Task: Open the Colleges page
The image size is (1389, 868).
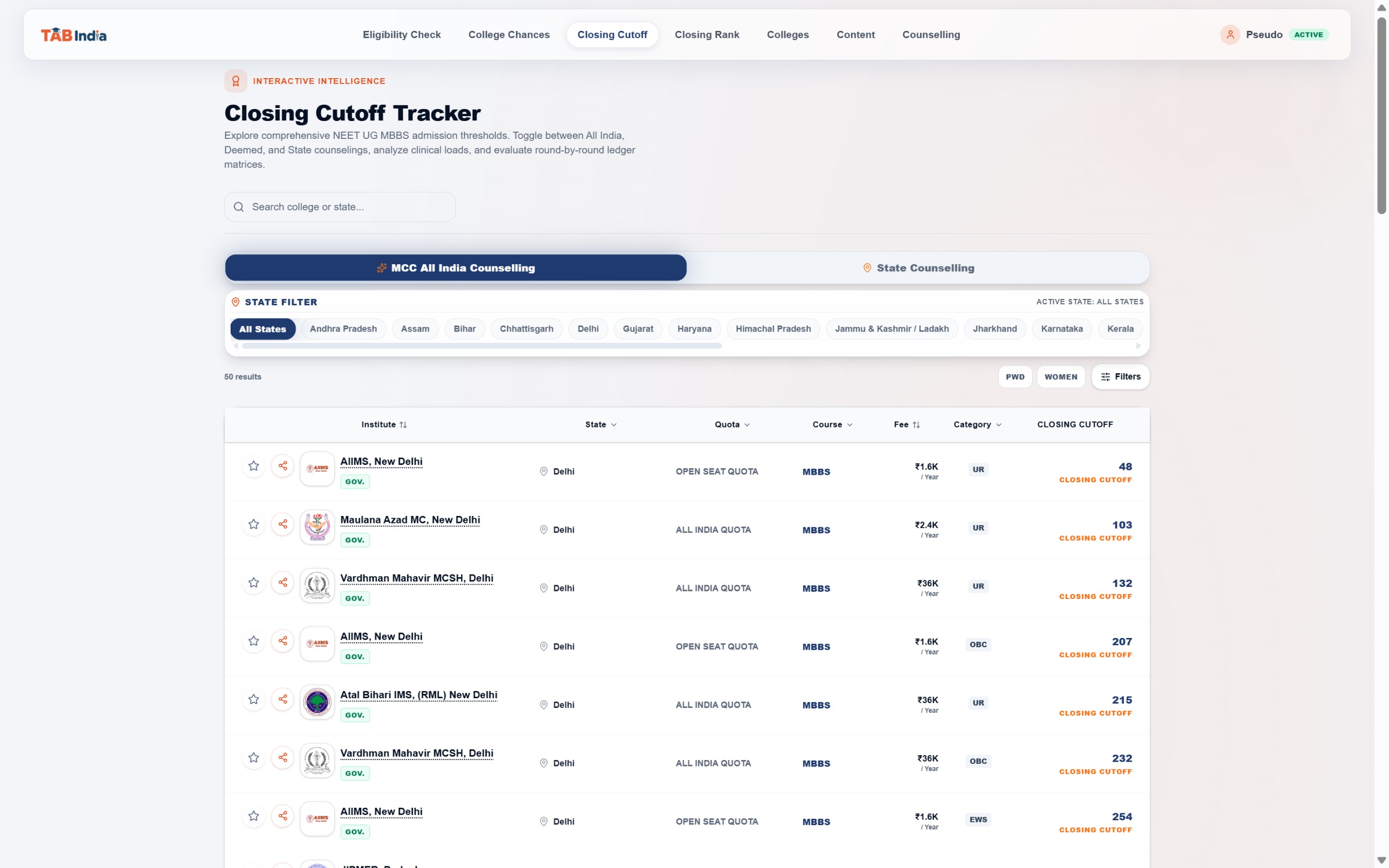Action: [788, 34]
